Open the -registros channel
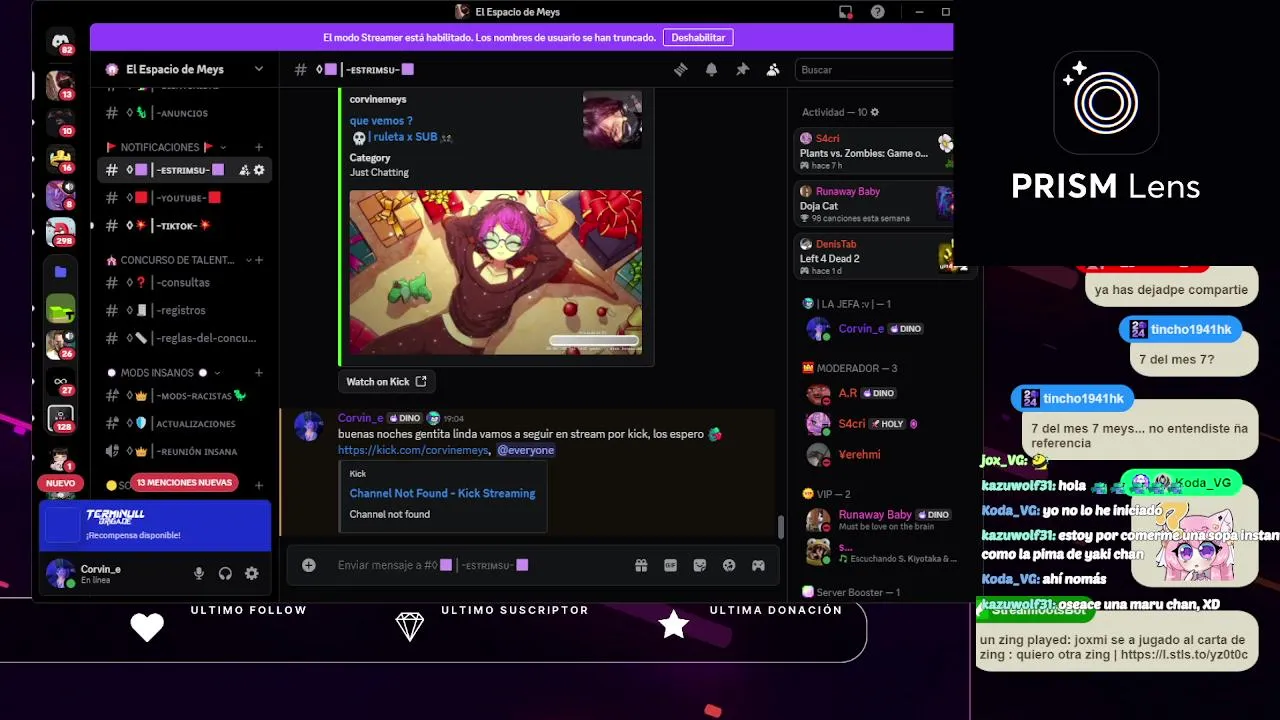1280x720 pixels. (x=184, y=310)
